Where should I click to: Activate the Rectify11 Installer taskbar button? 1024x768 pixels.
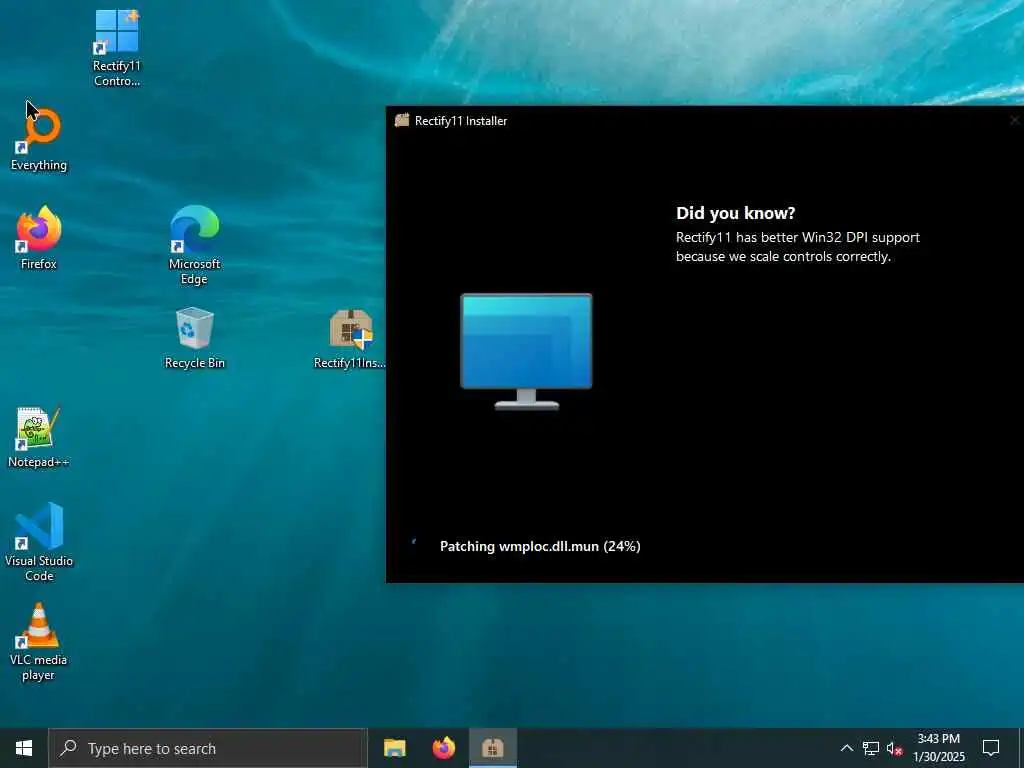pos(493,748)
